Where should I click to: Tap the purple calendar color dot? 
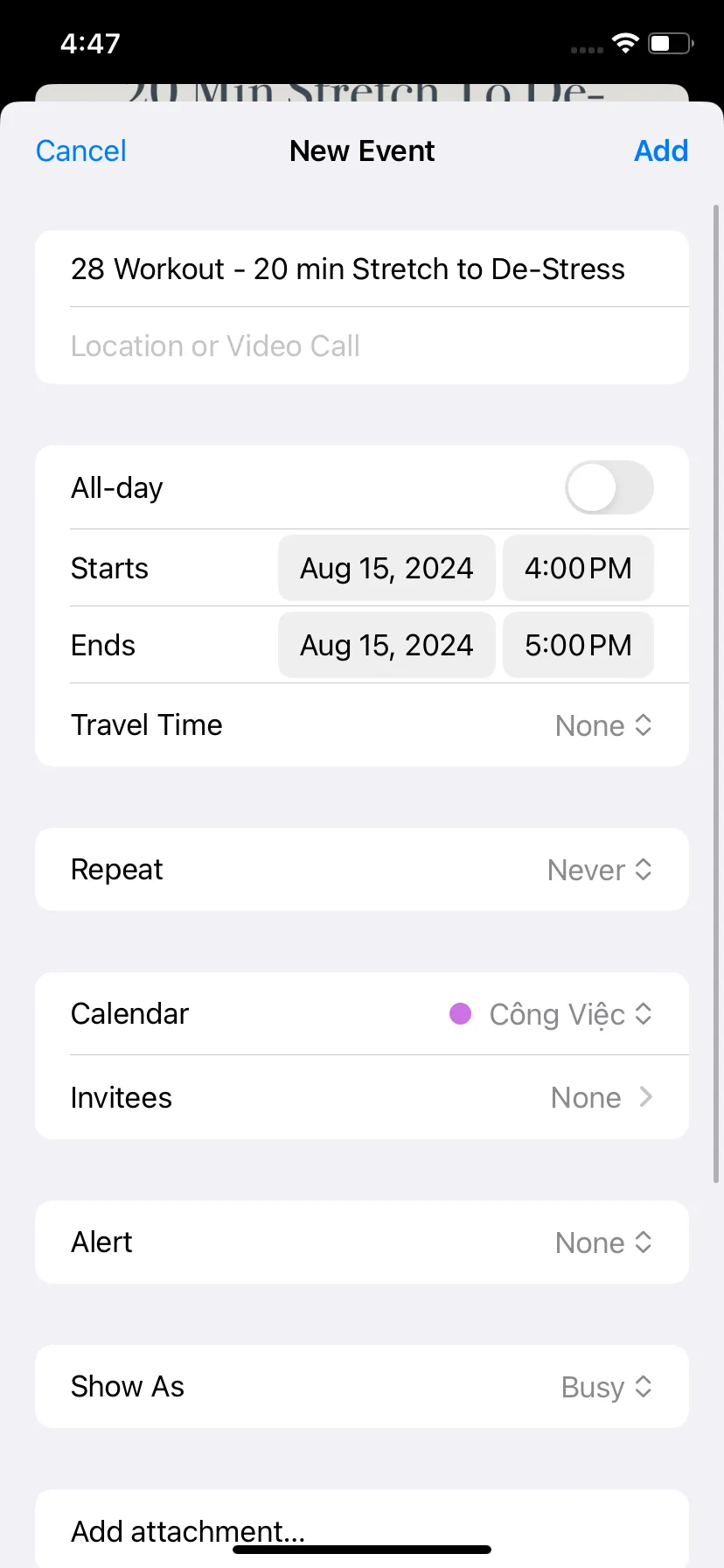pos(461,1014)
